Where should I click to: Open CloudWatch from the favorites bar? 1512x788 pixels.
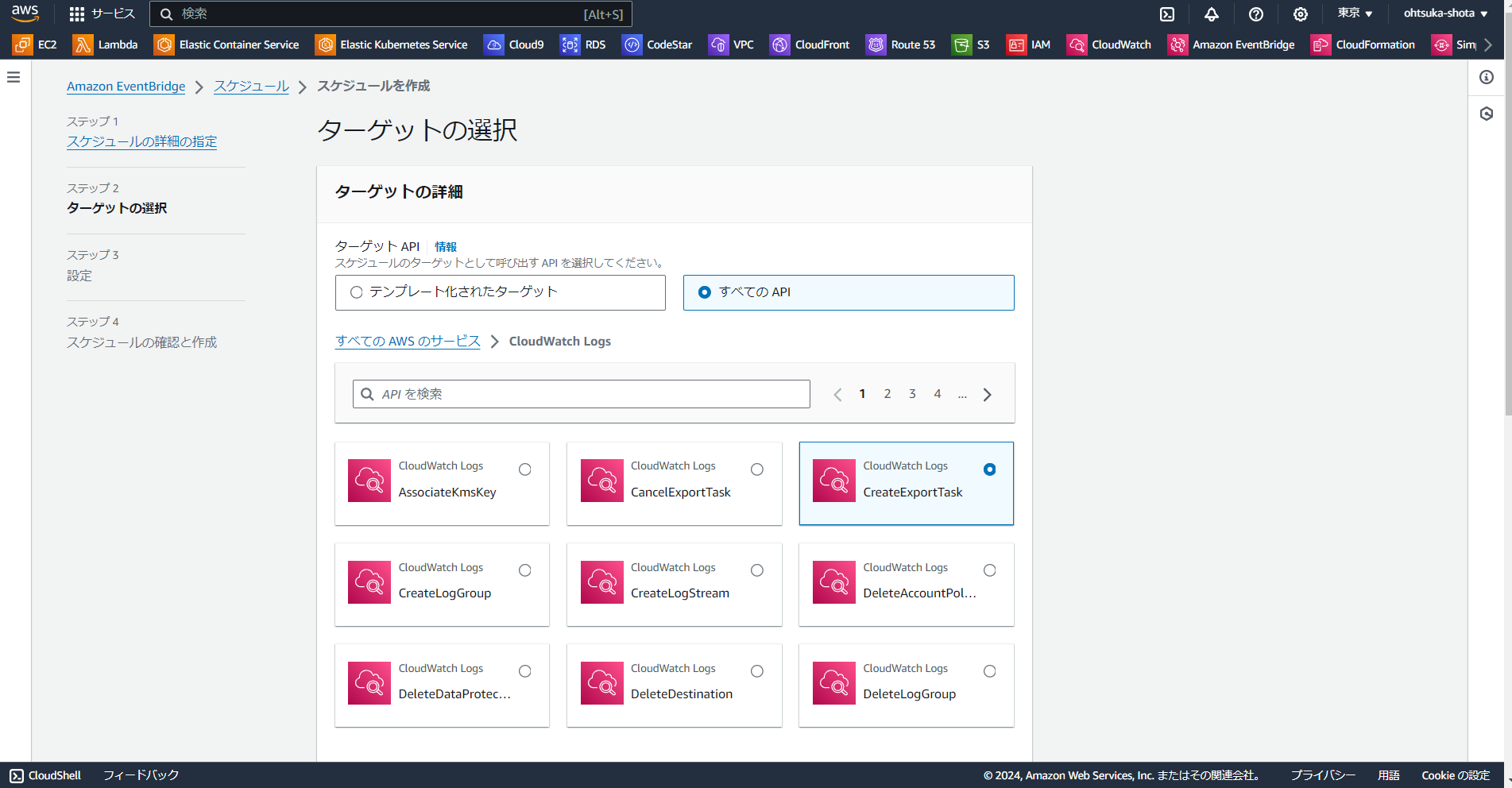pyautogui.click(x=1109, y=45)
